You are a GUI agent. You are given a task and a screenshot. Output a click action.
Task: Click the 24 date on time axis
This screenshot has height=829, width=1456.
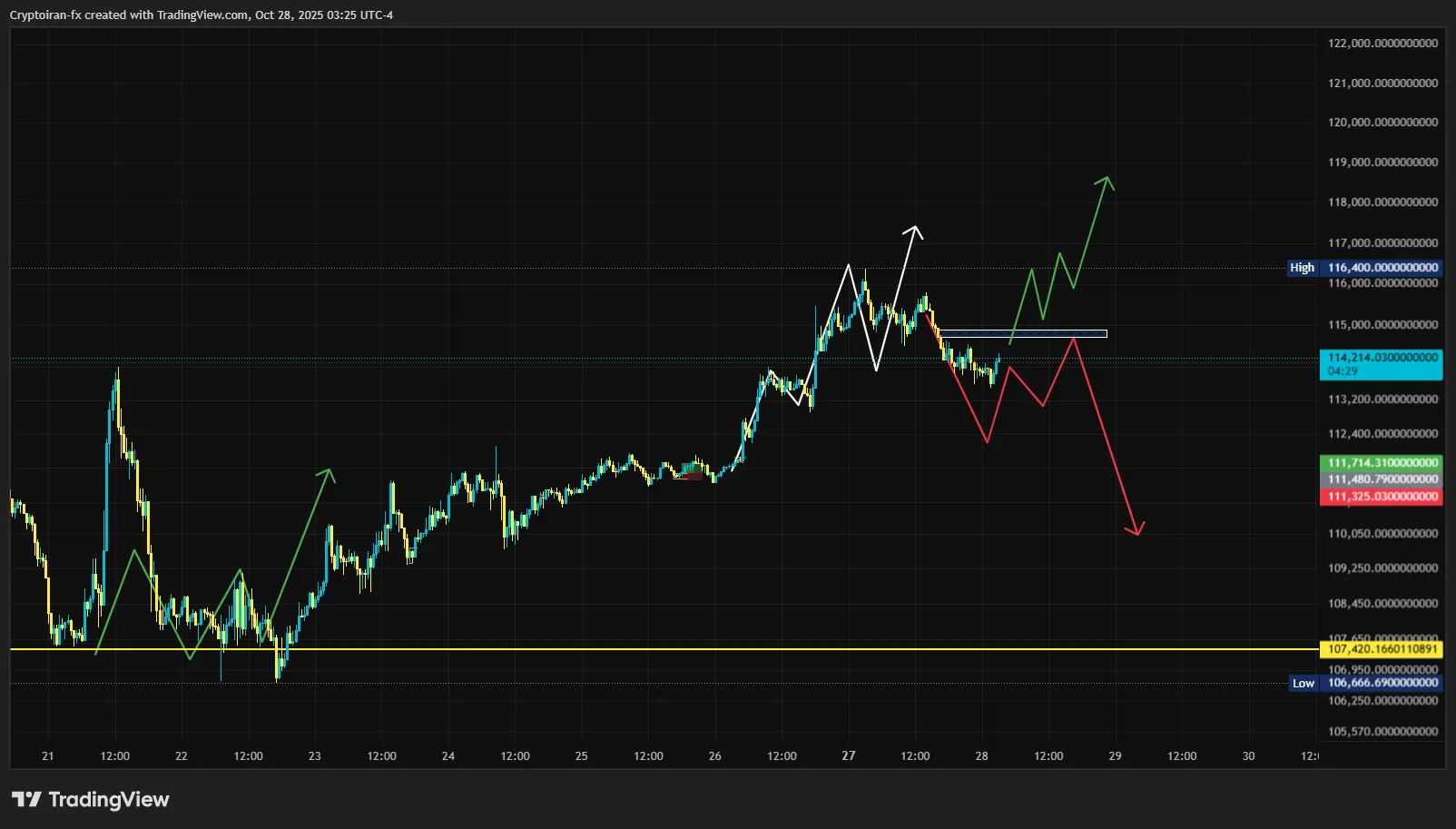pos(448,756)
